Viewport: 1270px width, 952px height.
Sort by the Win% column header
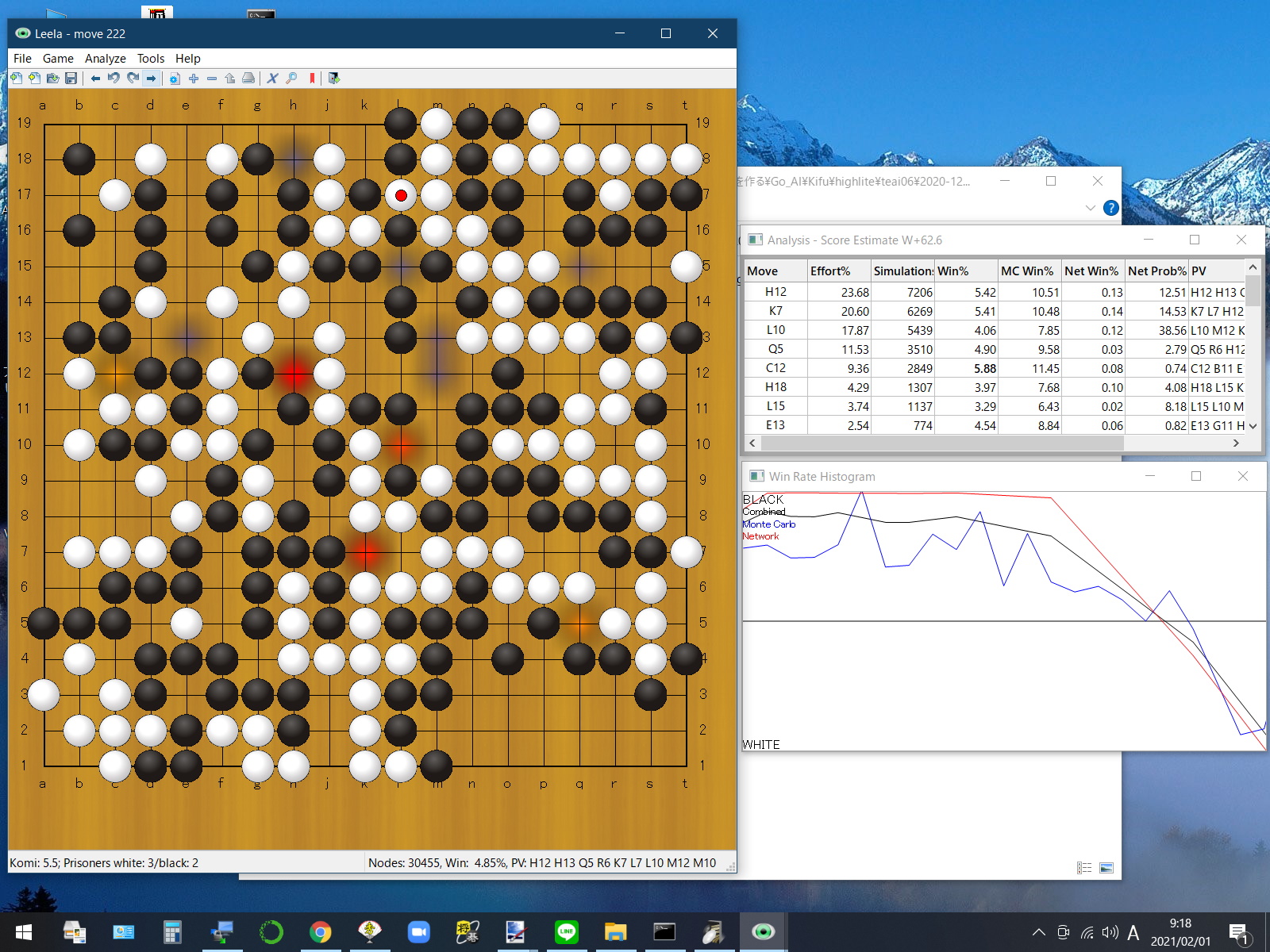click(952, 271)
